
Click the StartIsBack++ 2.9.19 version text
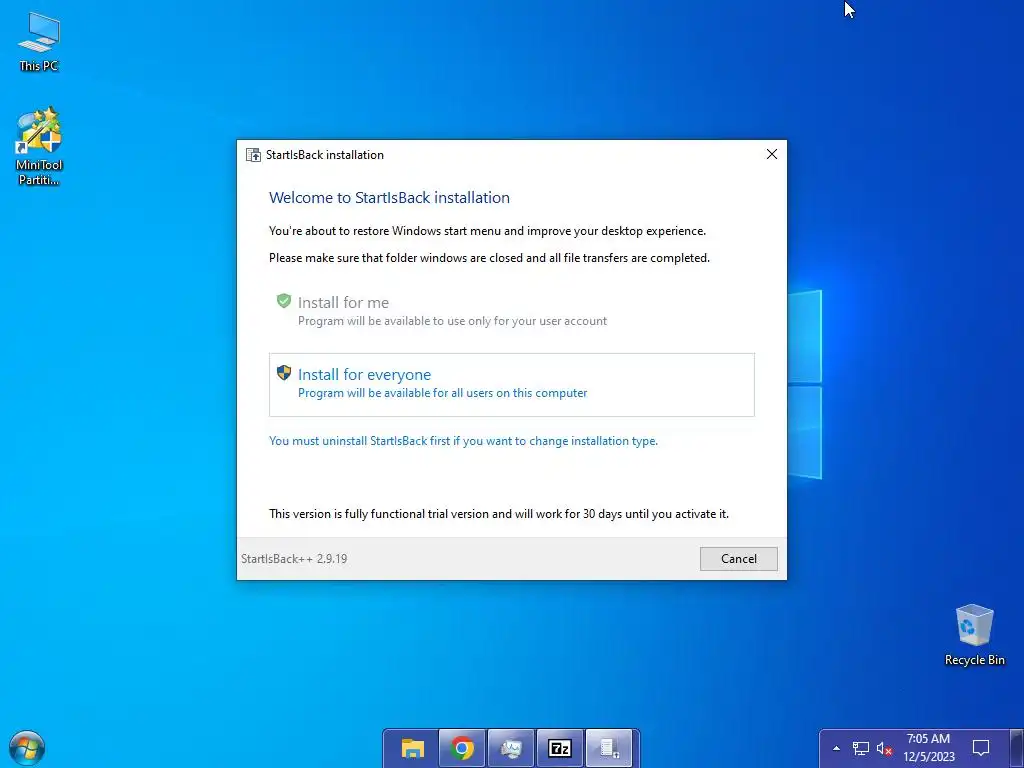tap(294, 559)
